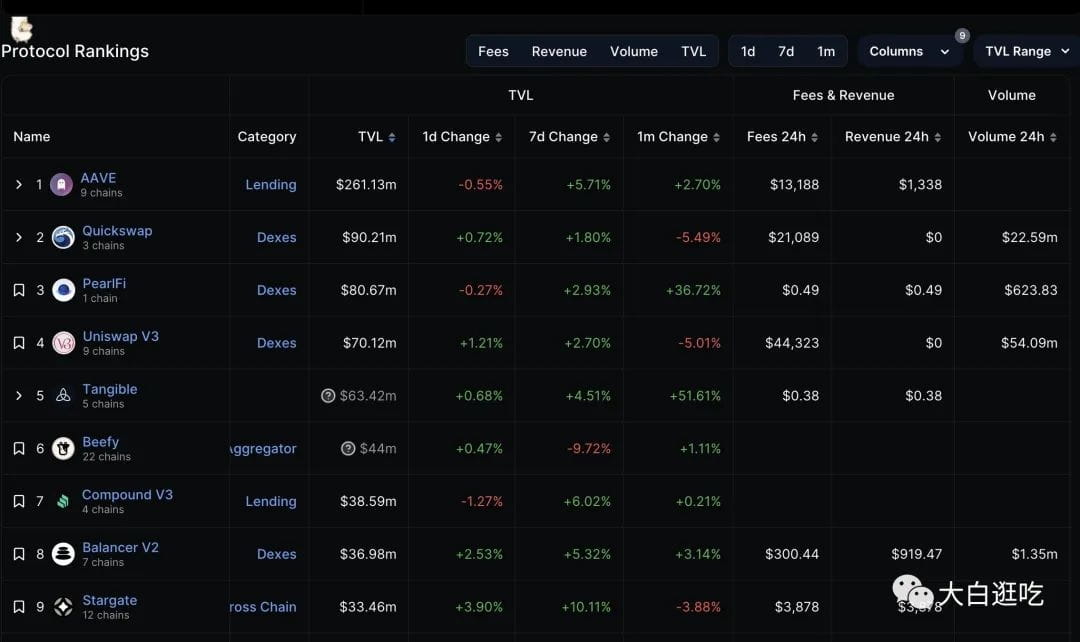The height and width of the screenshot is (642, 1080).
Task: Sort by TVL column arrows
Action: click(x=392, y=137)
